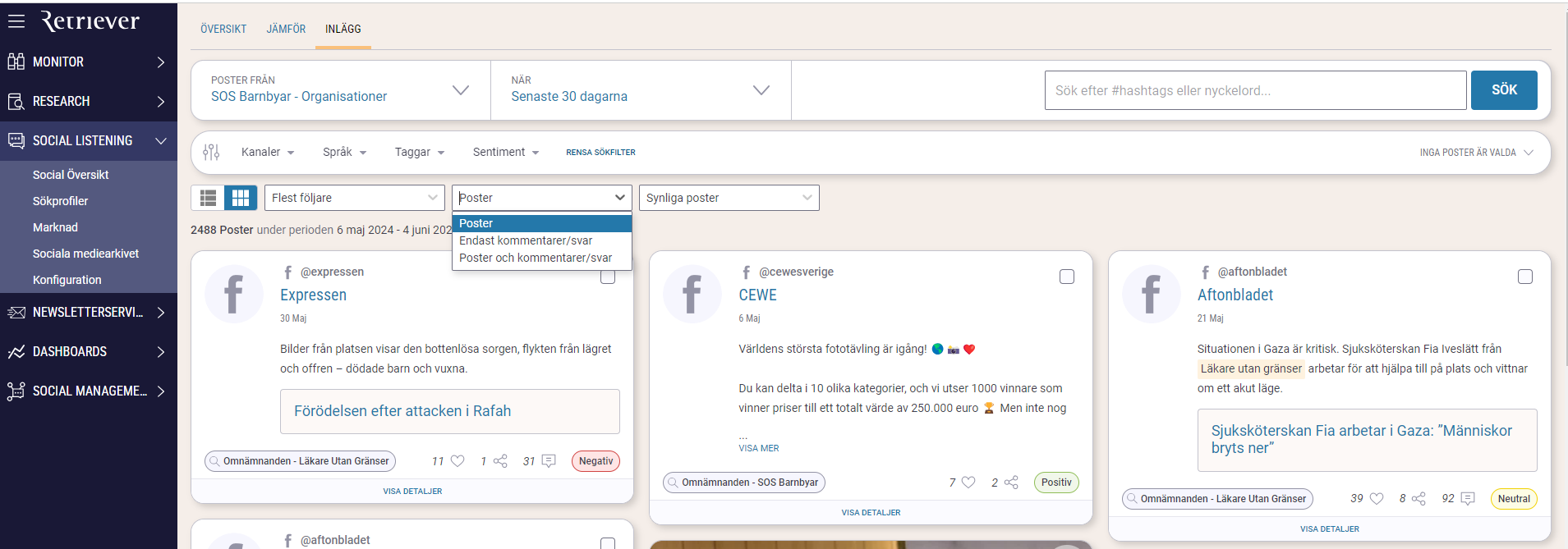
Task: Expand the Språk filter
Action: click(x=345, y=152)
